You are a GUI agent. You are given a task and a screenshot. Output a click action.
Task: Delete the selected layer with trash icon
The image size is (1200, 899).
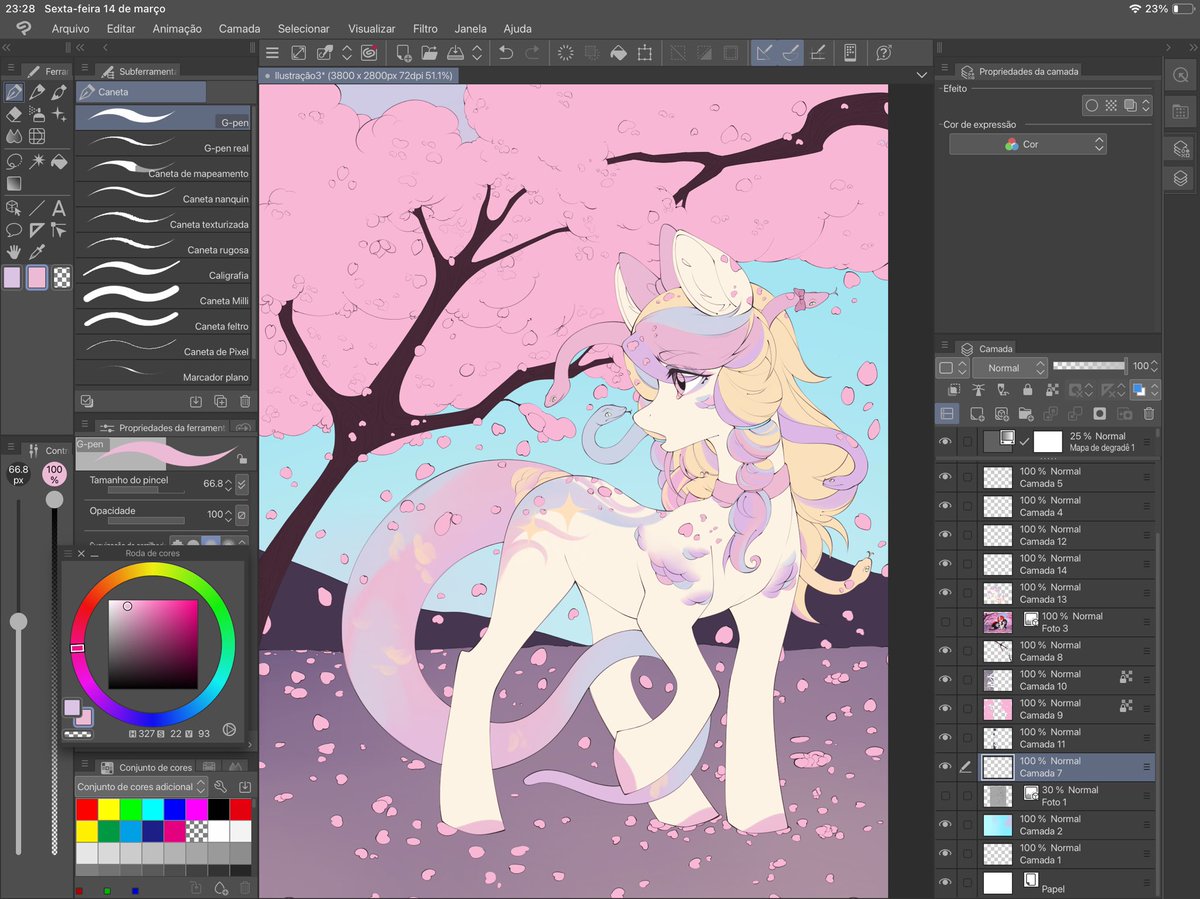coord(1149,413)
